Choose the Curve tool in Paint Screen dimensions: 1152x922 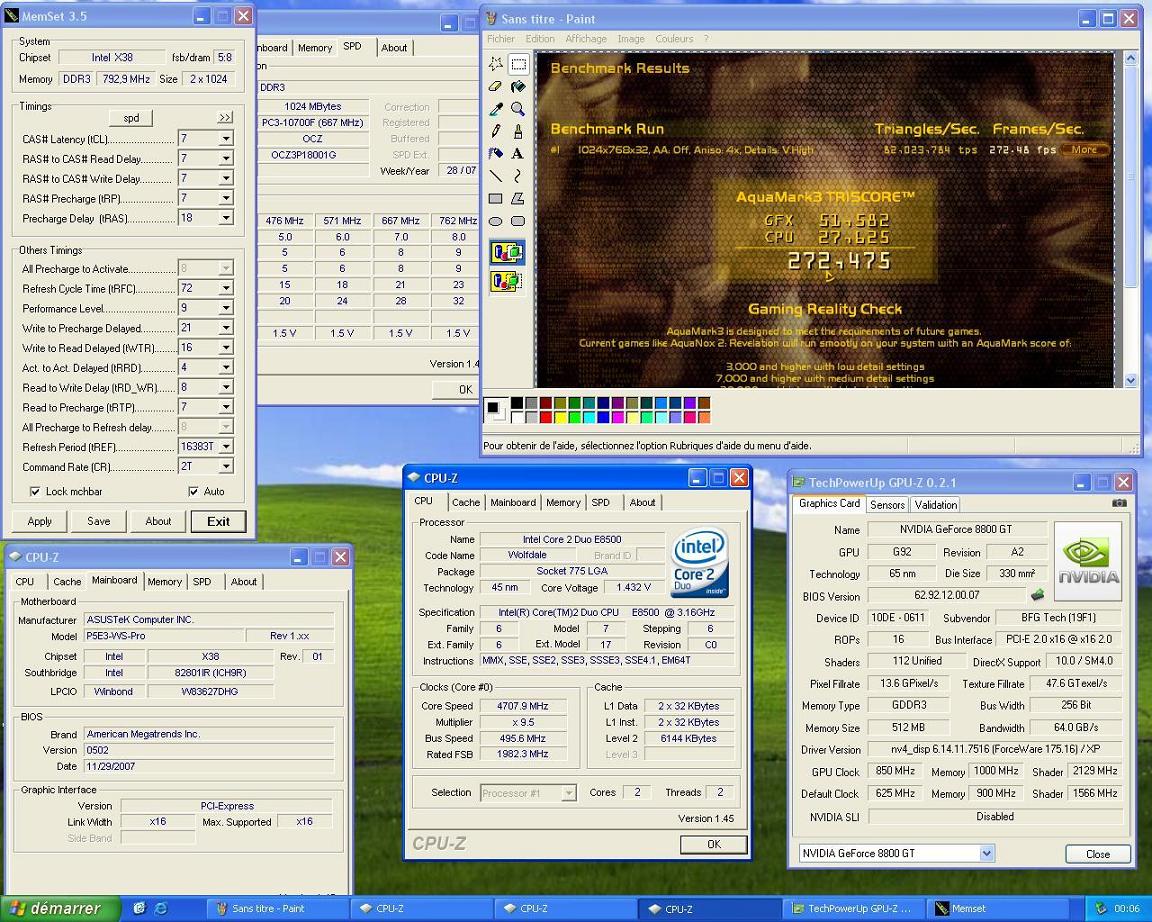pos(518,176)
